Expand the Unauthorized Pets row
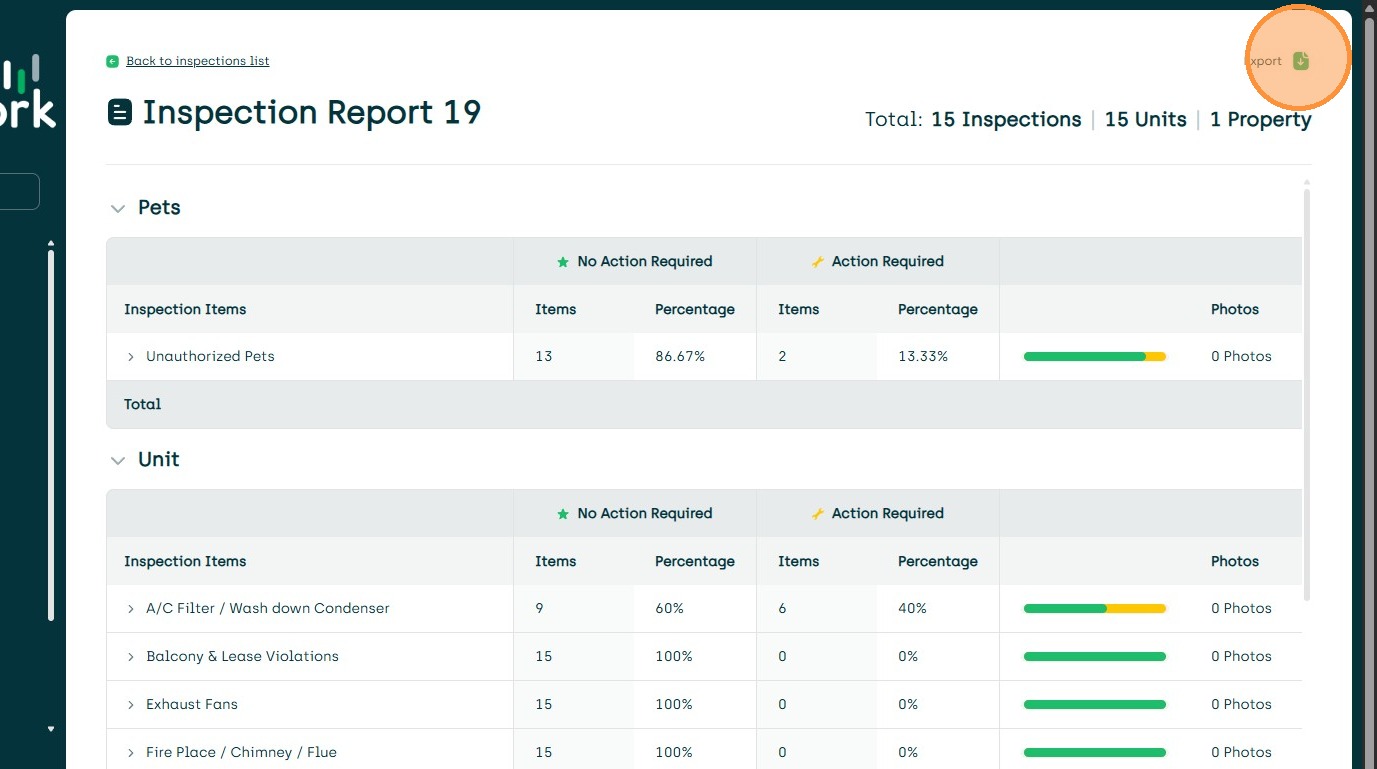1377x769 pixels. tap(130, 357)
